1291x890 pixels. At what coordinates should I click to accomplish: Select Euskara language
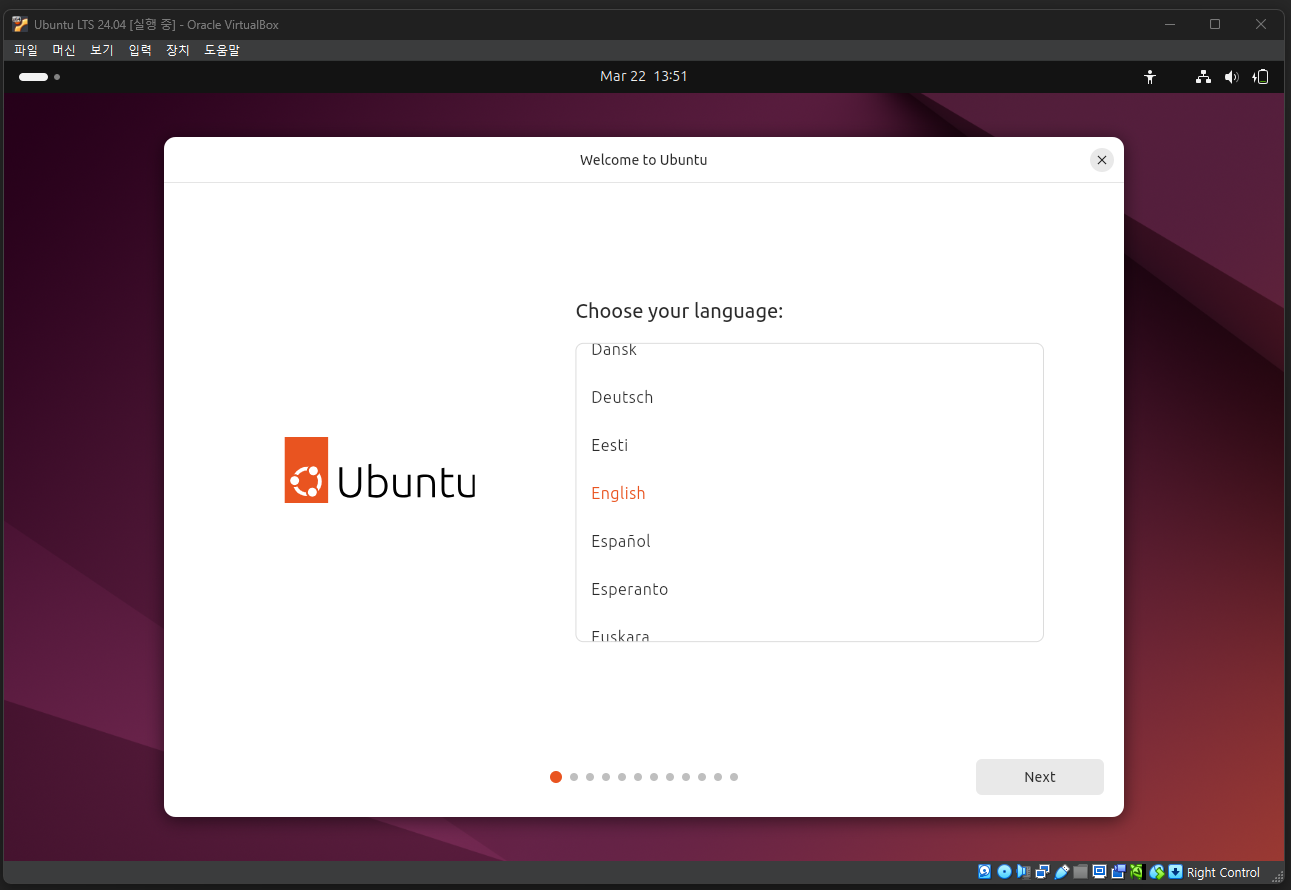[x=810, y=628]
